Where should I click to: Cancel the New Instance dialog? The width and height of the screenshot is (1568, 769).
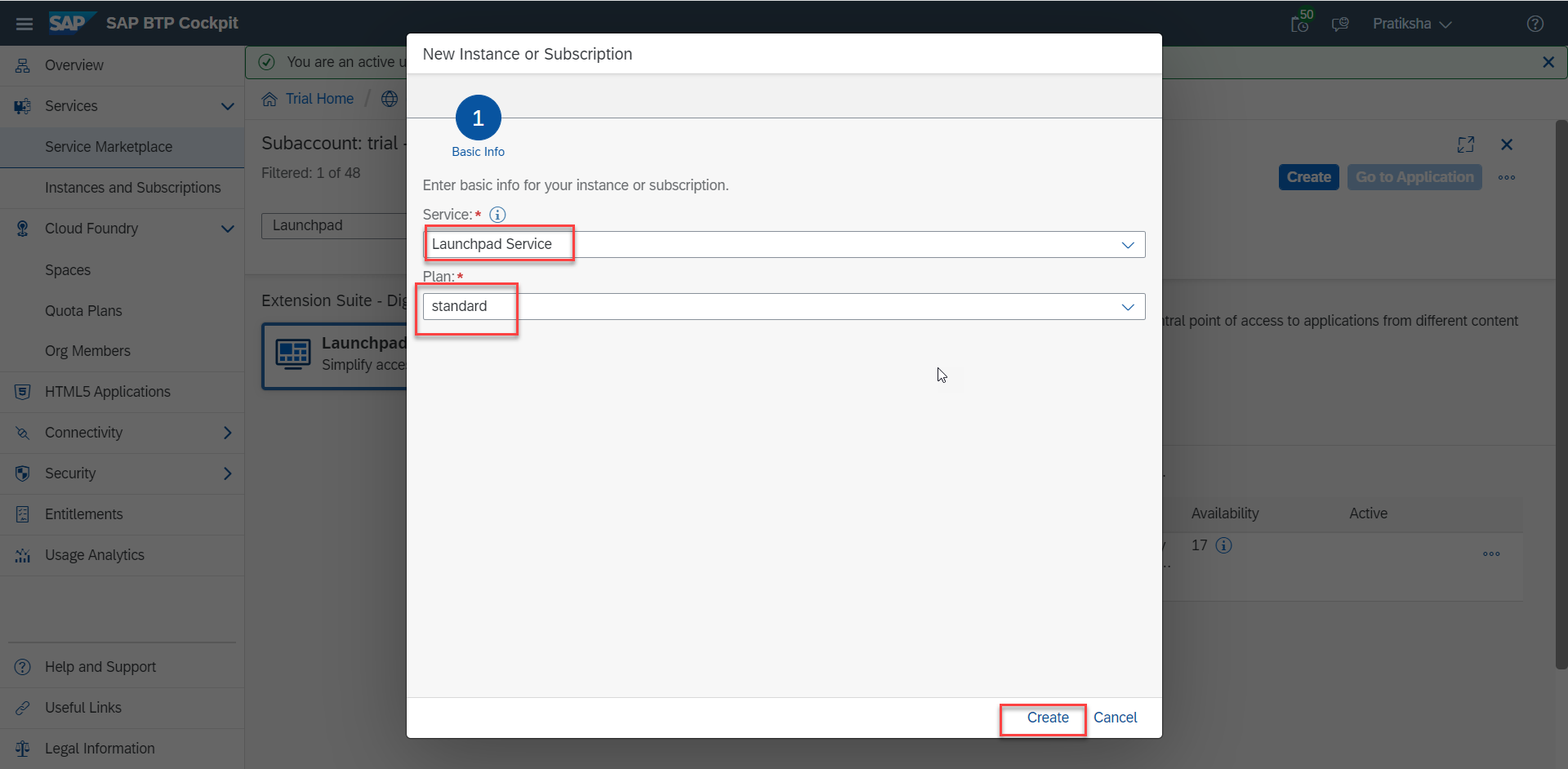tap(1115, 718)
